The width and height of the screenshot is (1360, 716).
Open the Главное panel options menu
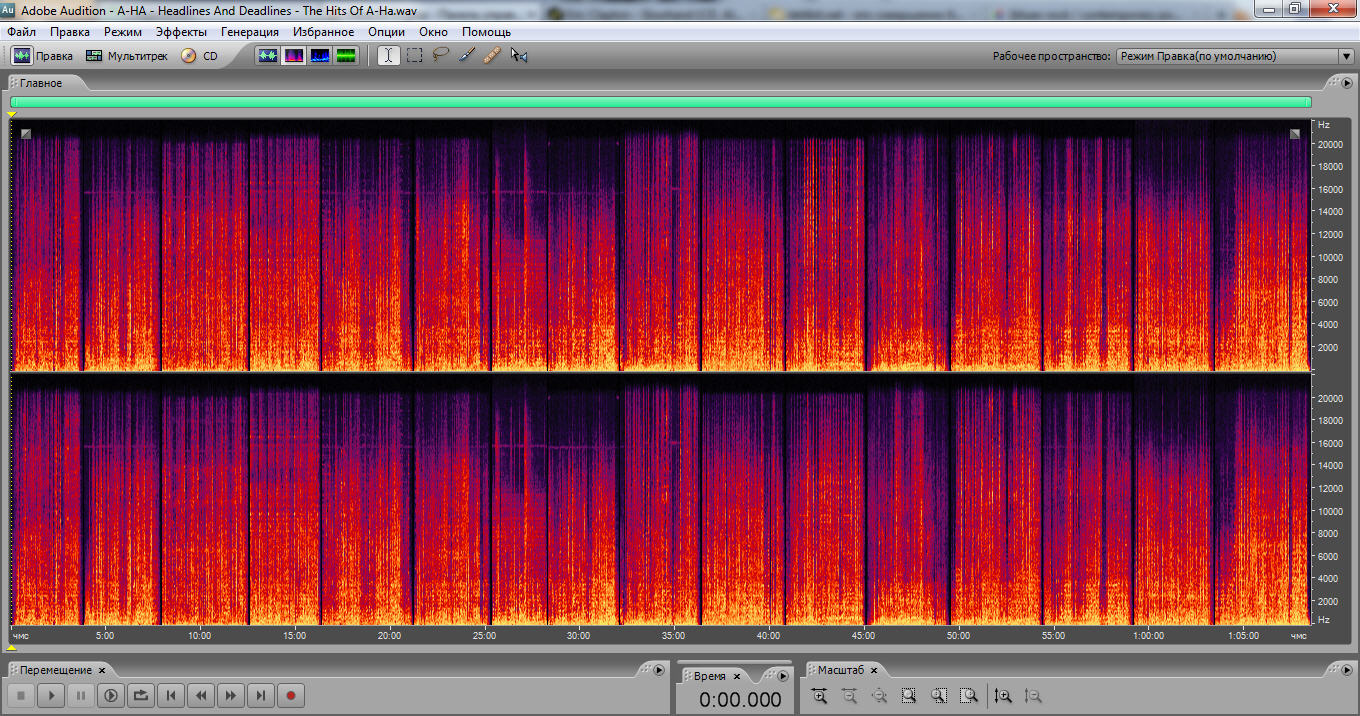[1347, 83]
